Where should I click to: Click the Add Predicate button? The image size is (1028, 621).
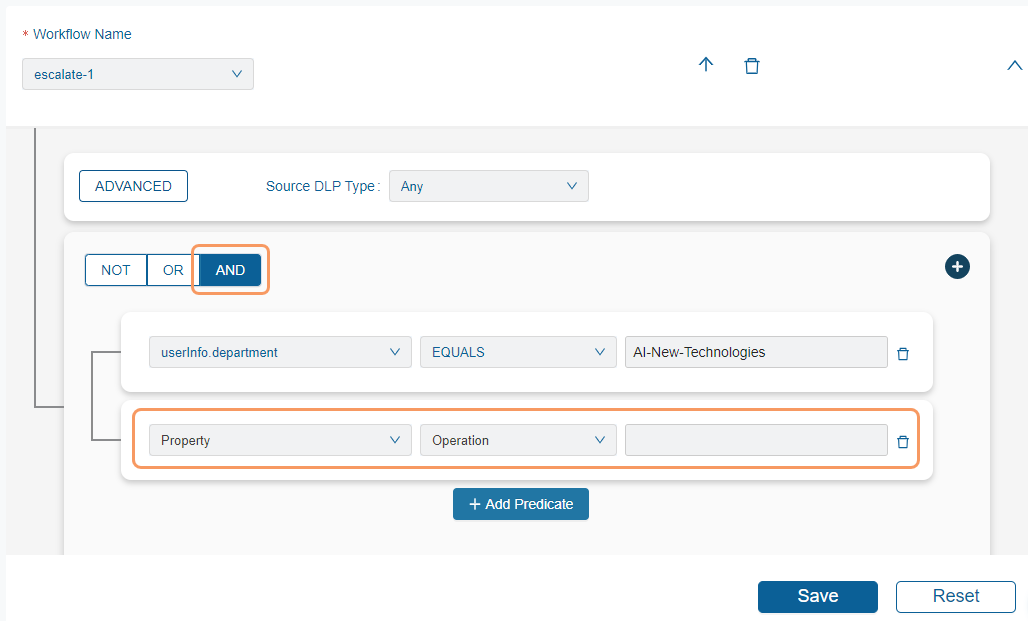[x=520, y=504]
